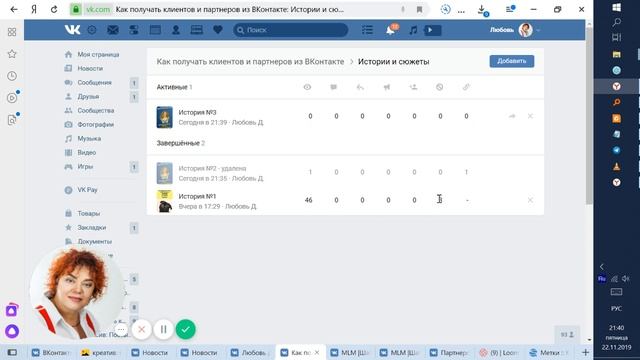Image resolution: width=640 pixels, height=360 pixels.
Task: Select the История №1 title
Action: (x=197, y=196)
